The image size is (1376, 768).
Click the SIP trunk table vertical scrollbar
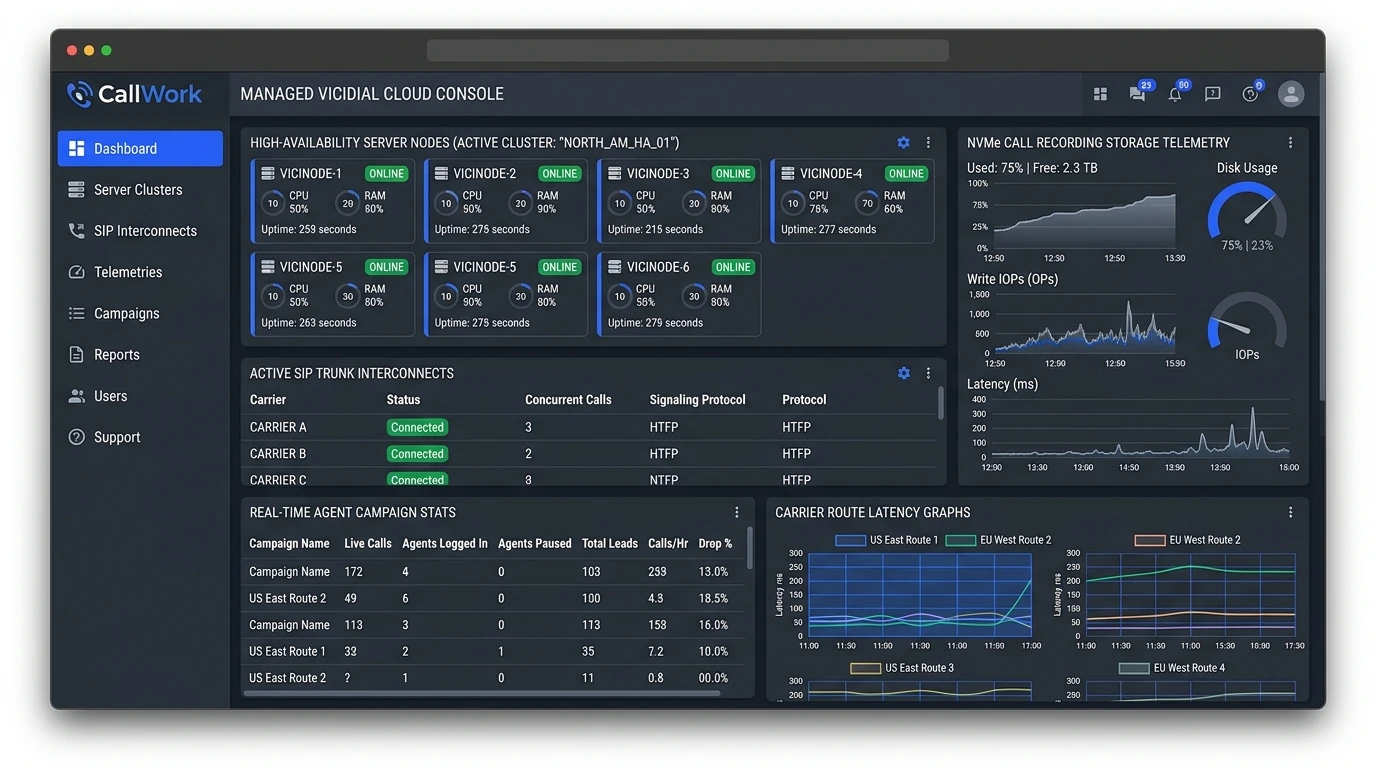coord(940,403)
